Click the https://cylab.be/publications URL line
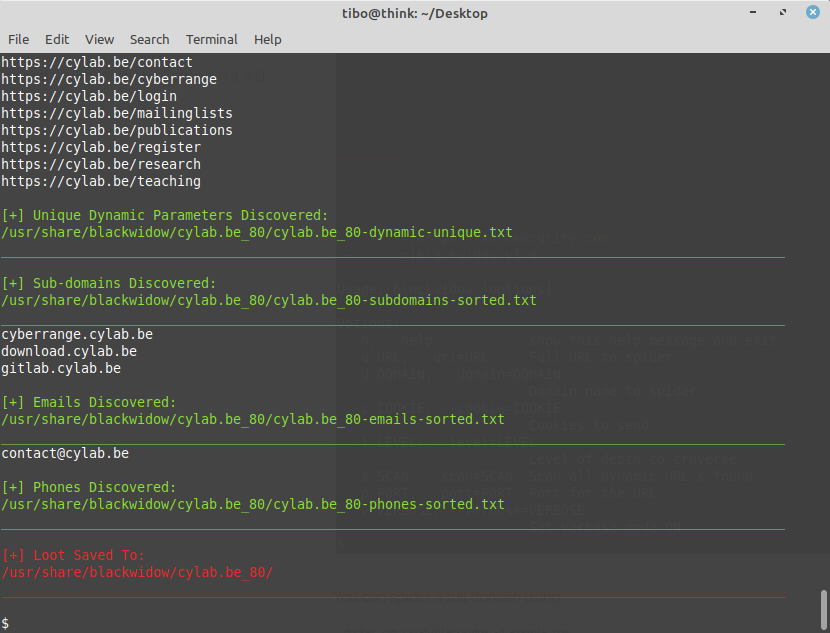Image resolution: width=830 pixels, height=633 pixels. pos(117,130)
